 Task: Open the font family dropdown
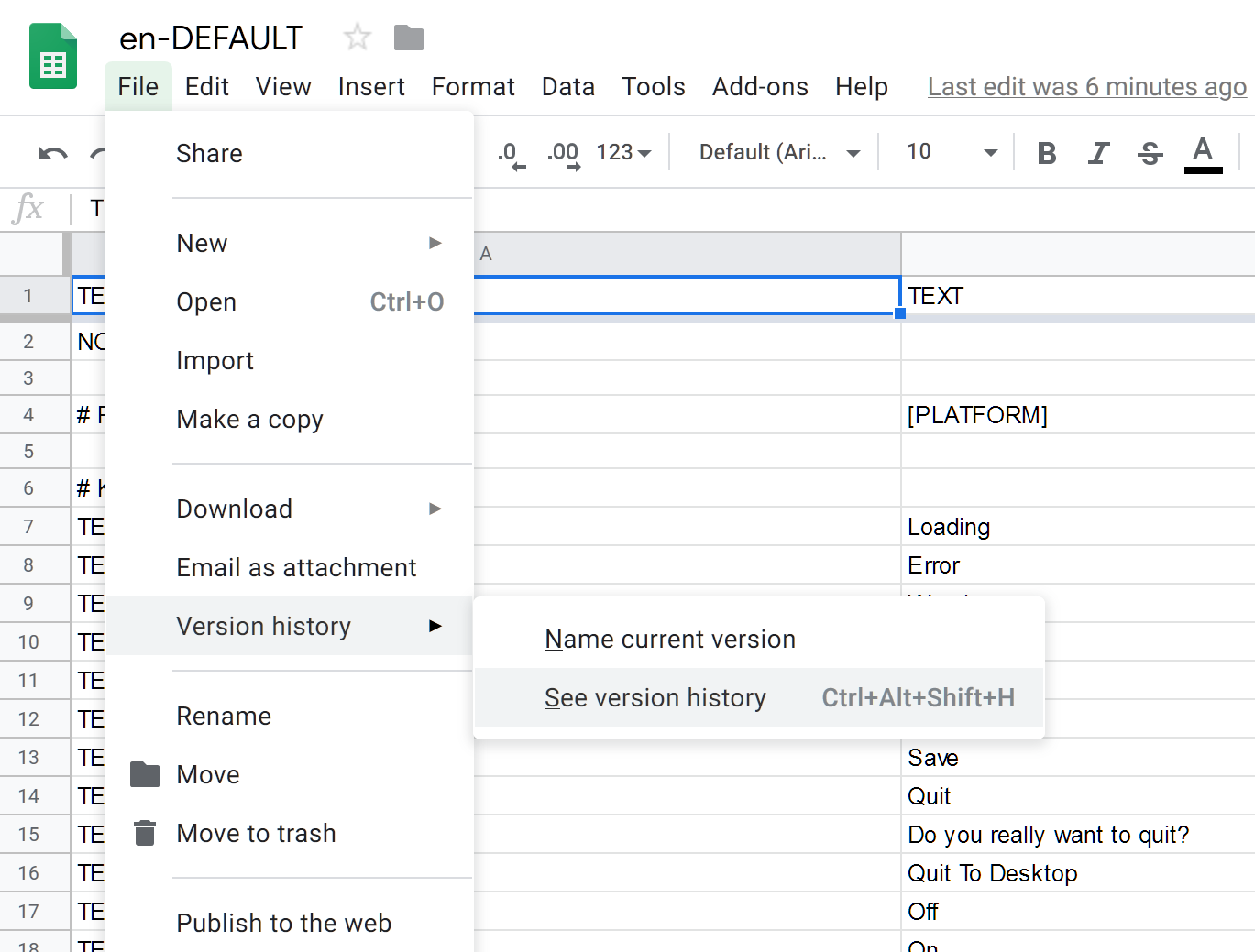(779, 152)
